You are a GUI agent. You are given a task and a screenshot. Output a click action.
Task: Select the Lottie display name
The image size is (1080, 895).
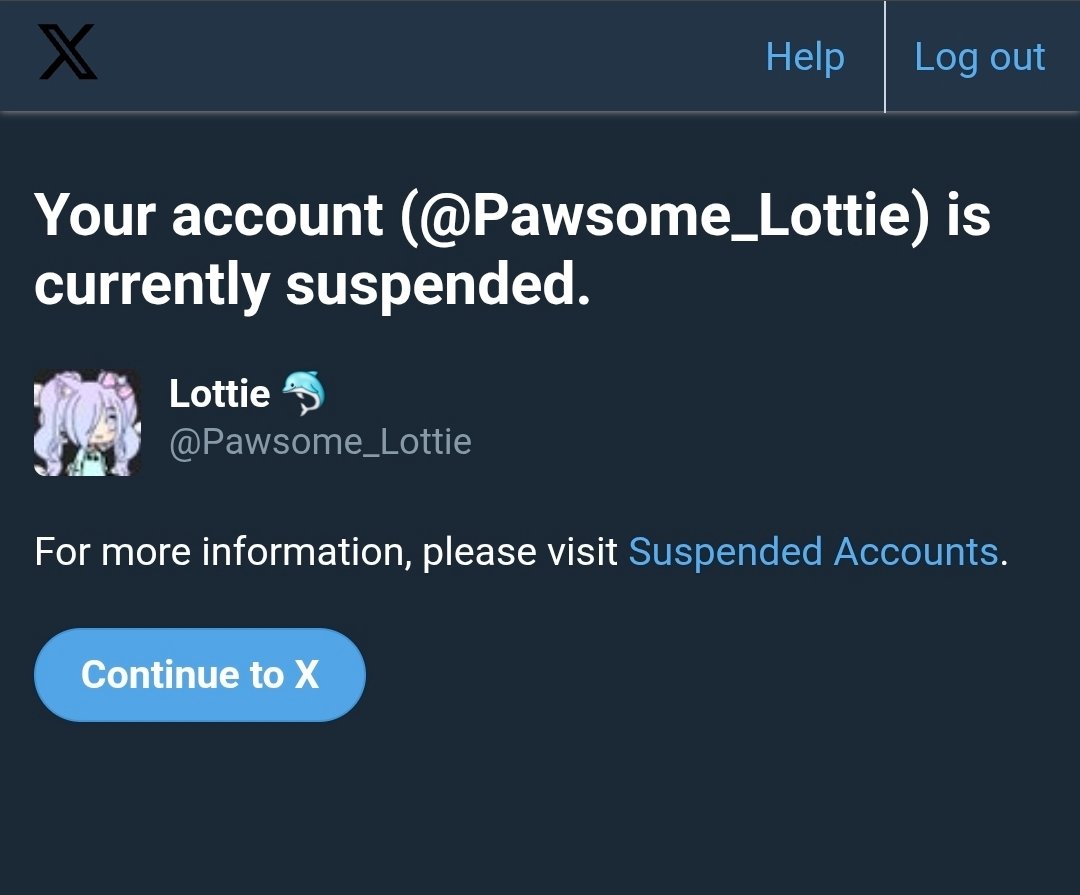[220, 393]
